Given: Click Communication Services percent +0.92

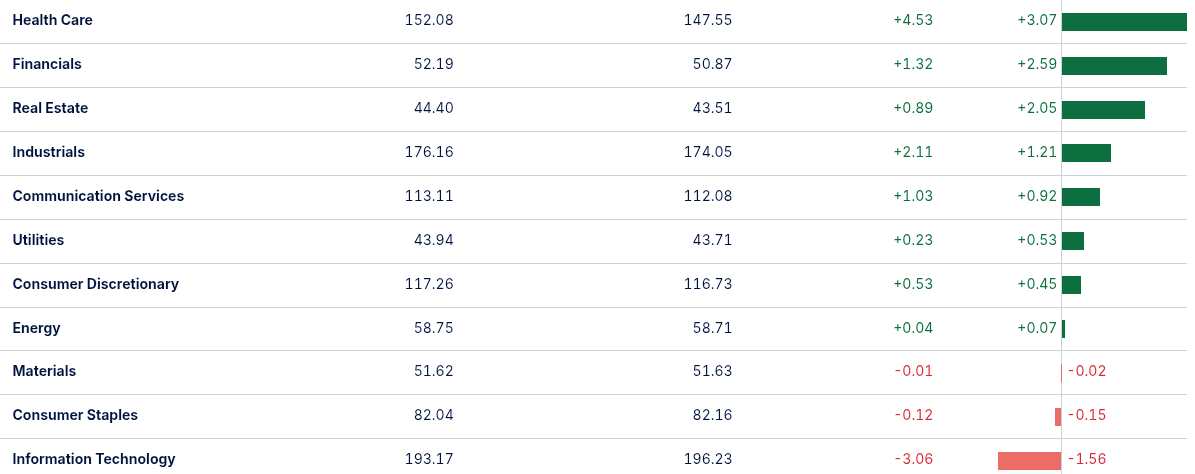Looking at the screenshot, I should [1037, 196].
